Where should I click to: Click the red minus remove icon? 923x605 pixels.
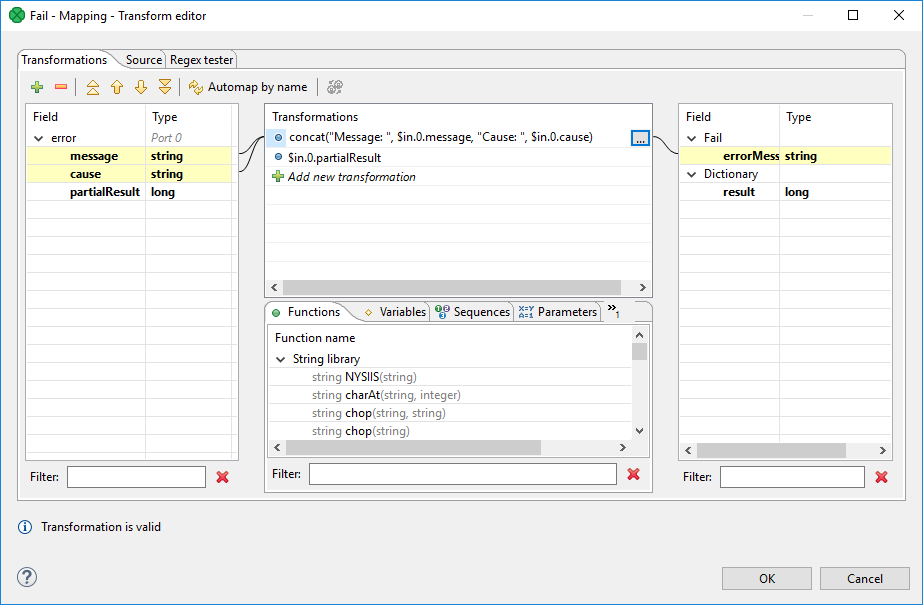60,87
